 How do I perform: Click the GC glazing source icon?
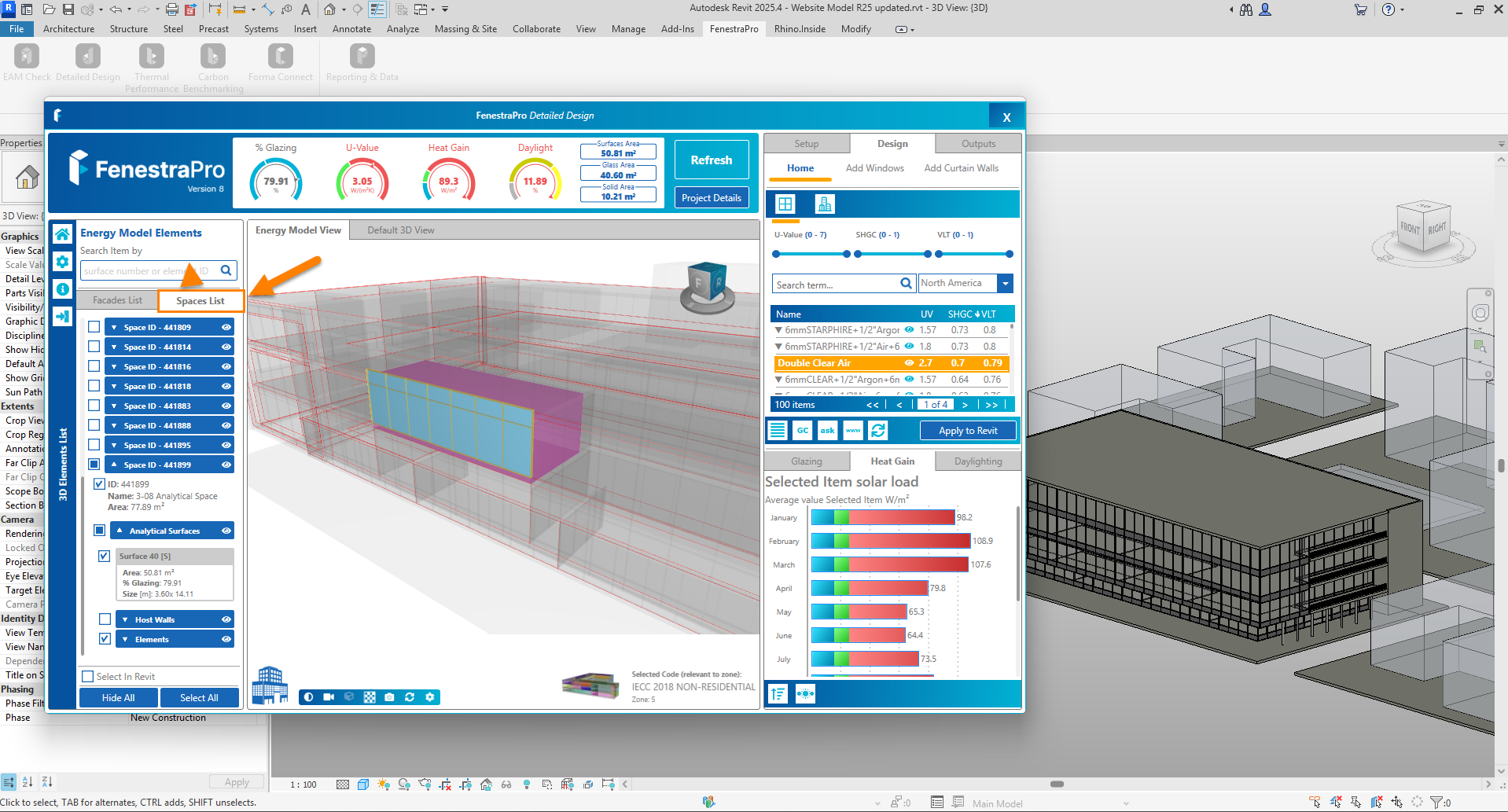tap(803, 430)
